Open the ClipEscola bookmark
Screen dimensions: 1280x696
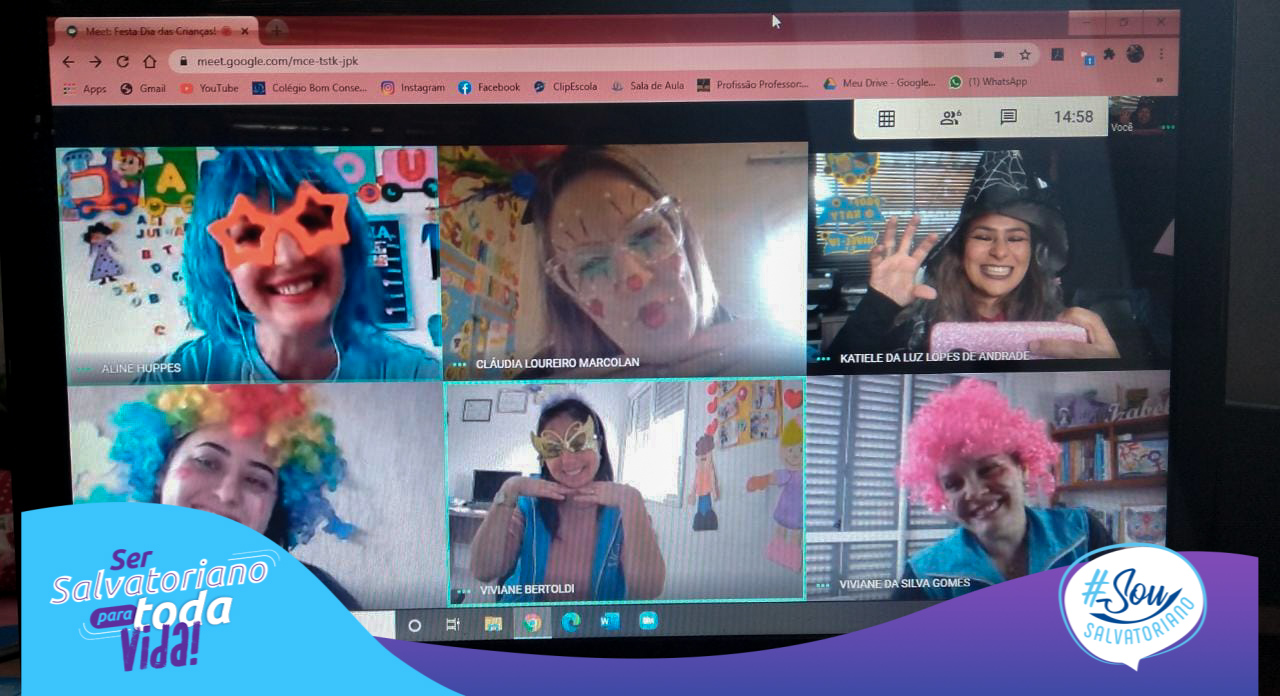[565, 87]
